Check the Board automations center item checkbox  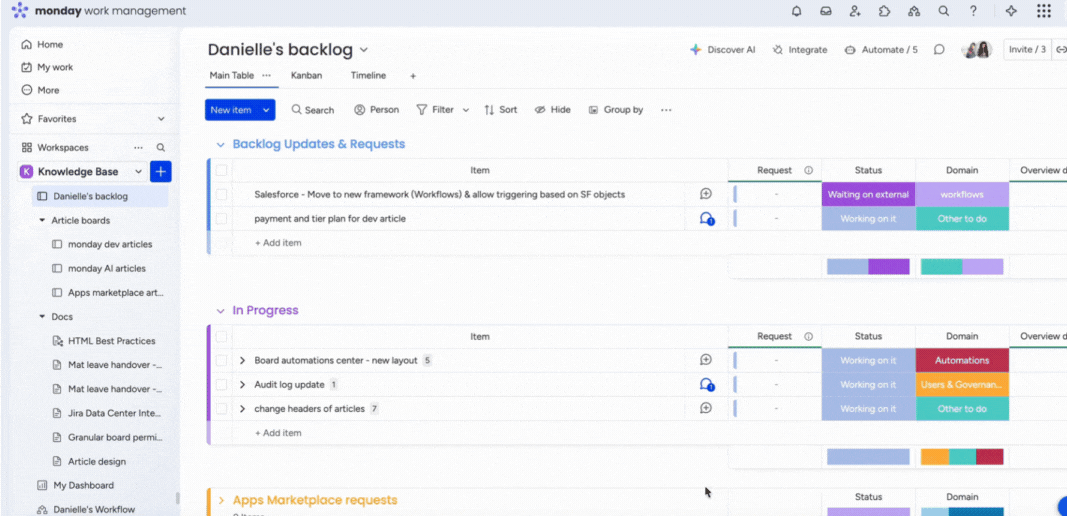[221, 360]
